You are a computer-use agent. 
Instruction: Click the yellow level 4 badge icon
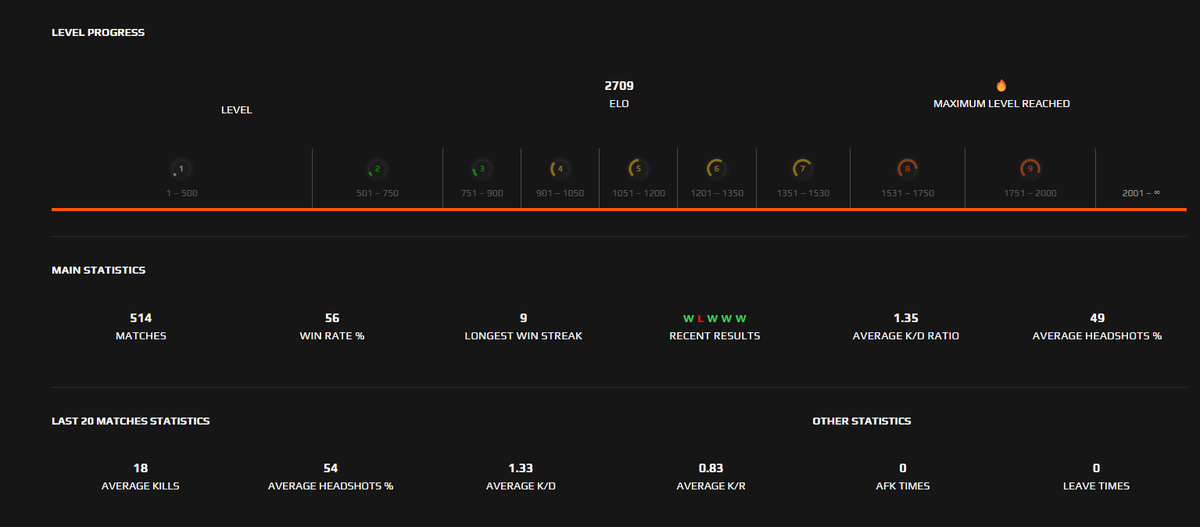coord(560,169)
